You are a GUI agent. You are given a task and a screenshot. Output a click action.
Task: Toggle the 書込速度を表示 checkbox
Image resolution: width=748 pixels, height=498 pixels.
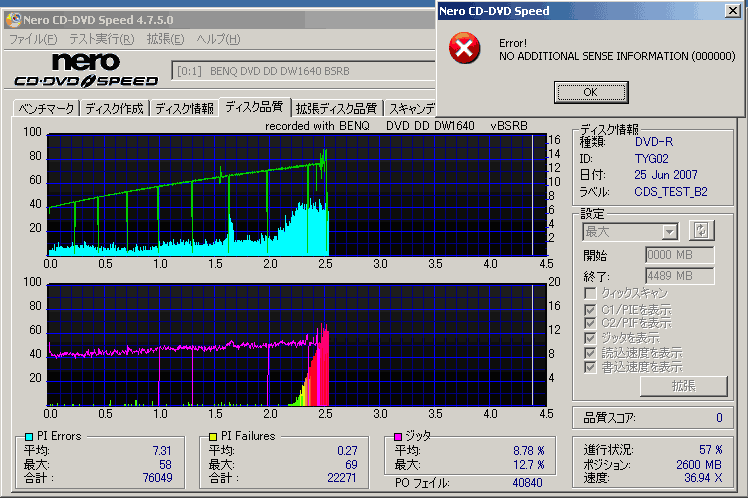(590, 367)
